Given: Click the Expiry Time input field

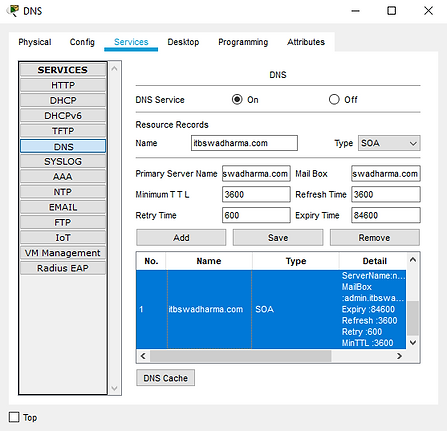Looking at the screenshot, I should (x=386, y=215).
